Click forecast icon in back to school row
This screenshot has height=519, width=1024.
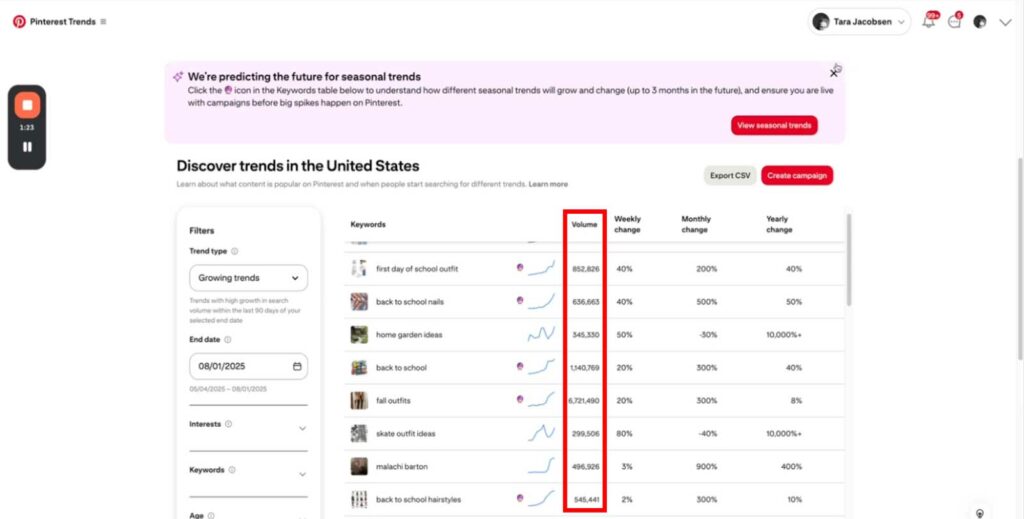point(520,366)
